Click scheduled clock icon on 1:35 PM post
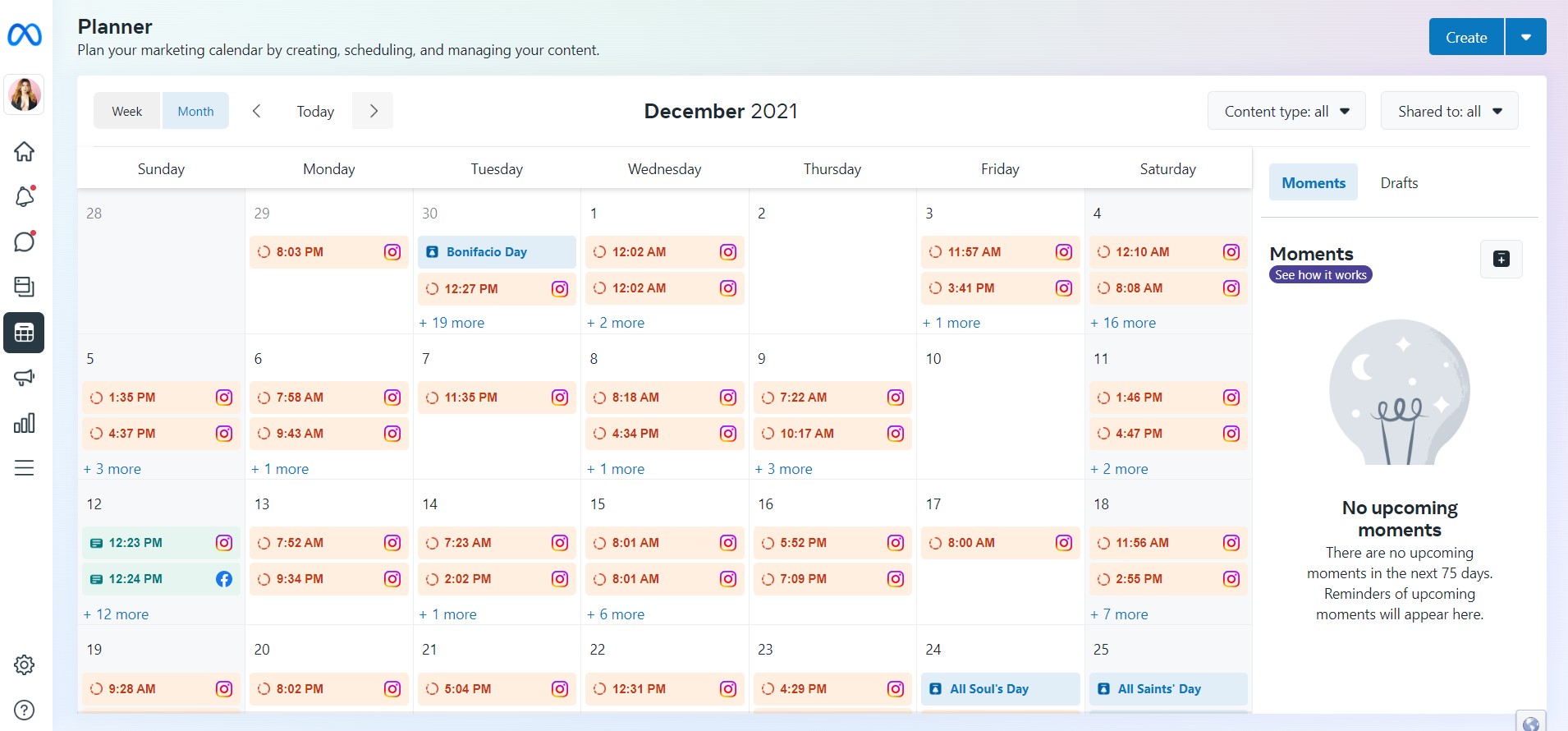The image size is (1568, 731). (96, 398)
